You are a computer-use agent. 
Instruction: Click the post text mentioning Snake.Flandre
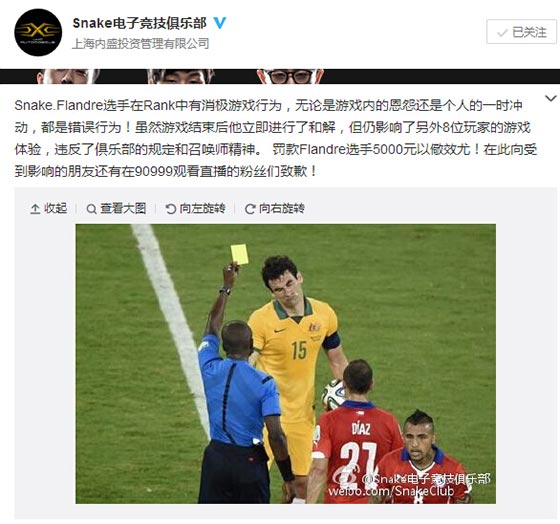tap(276, 139)
